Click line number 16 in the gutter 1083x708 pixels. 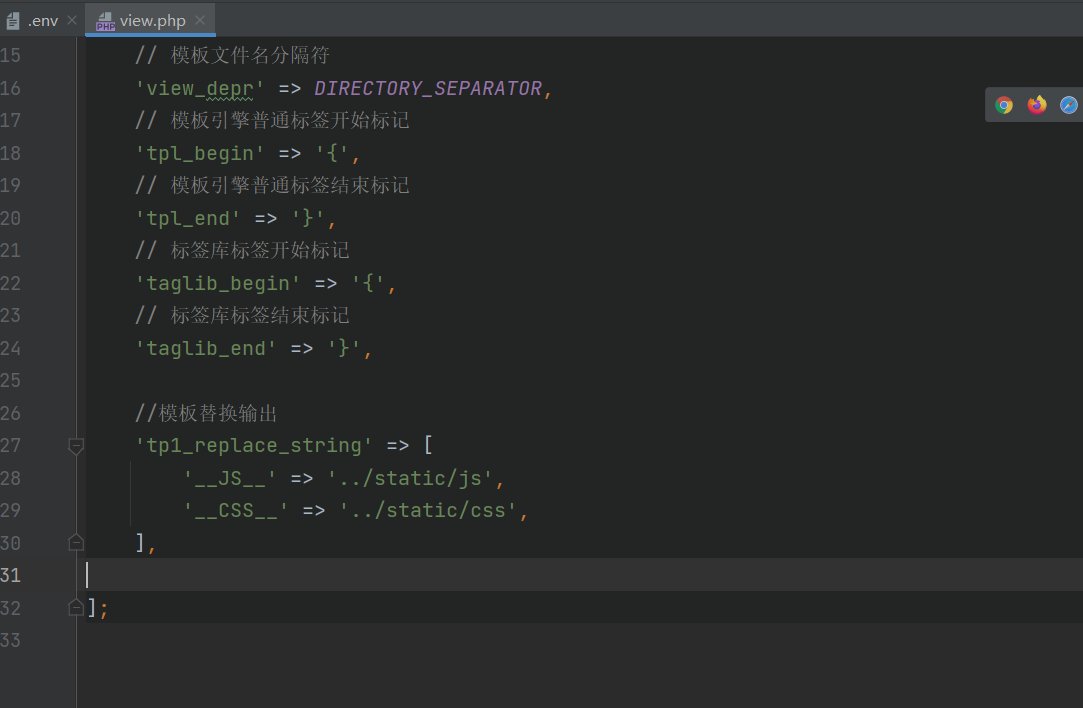11,89
